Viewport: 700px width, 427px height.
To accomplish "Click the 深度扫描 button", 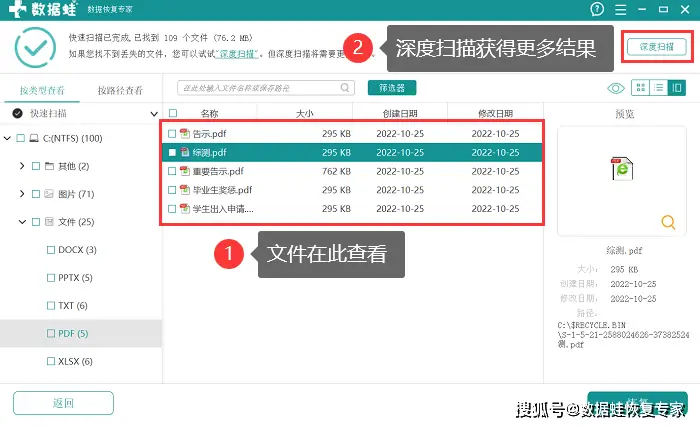I will [656, 46].
